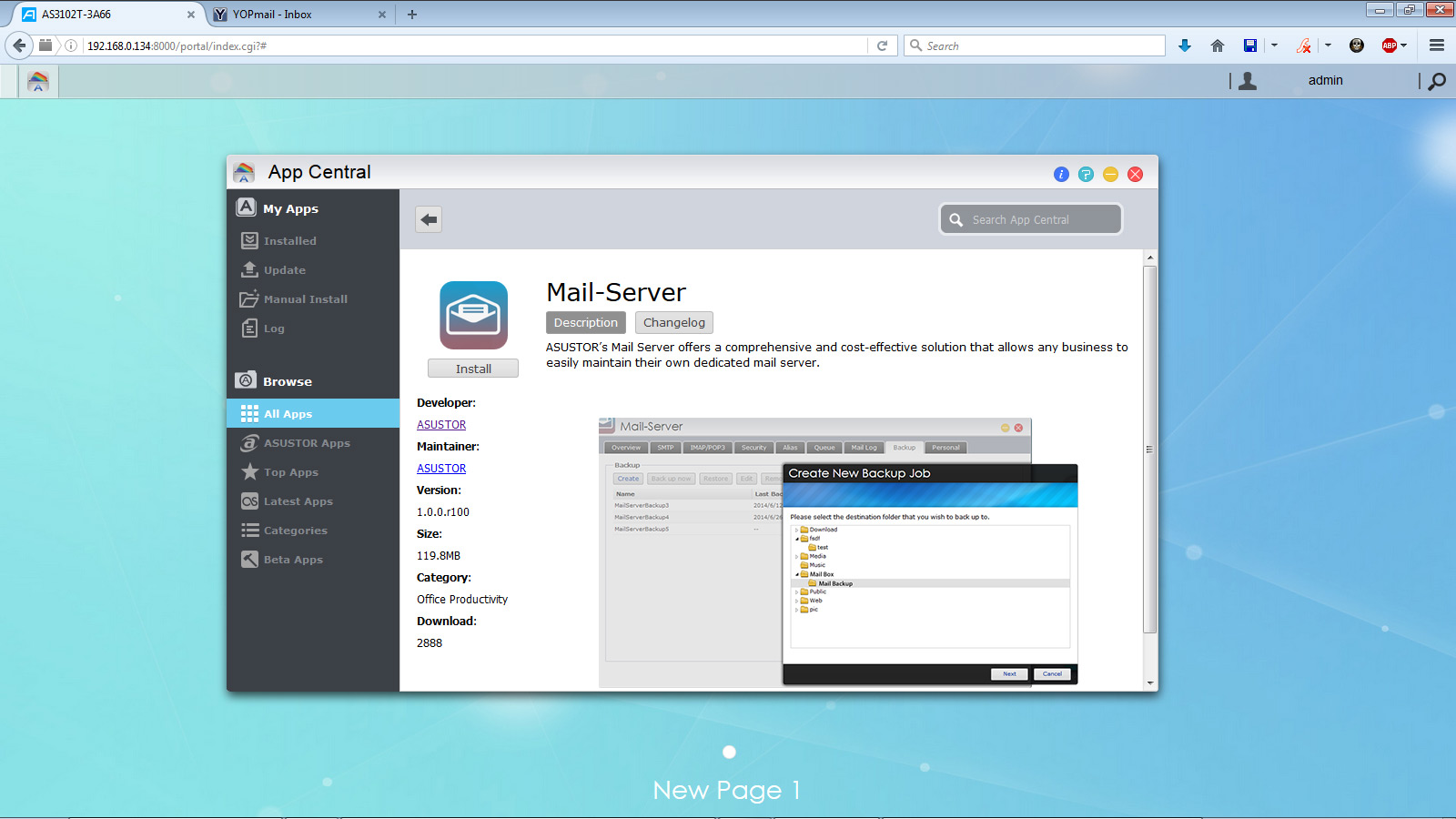Viewport: 1456px width, 819px height.
Task: Open the App Central Log
Action: (274, 329)
